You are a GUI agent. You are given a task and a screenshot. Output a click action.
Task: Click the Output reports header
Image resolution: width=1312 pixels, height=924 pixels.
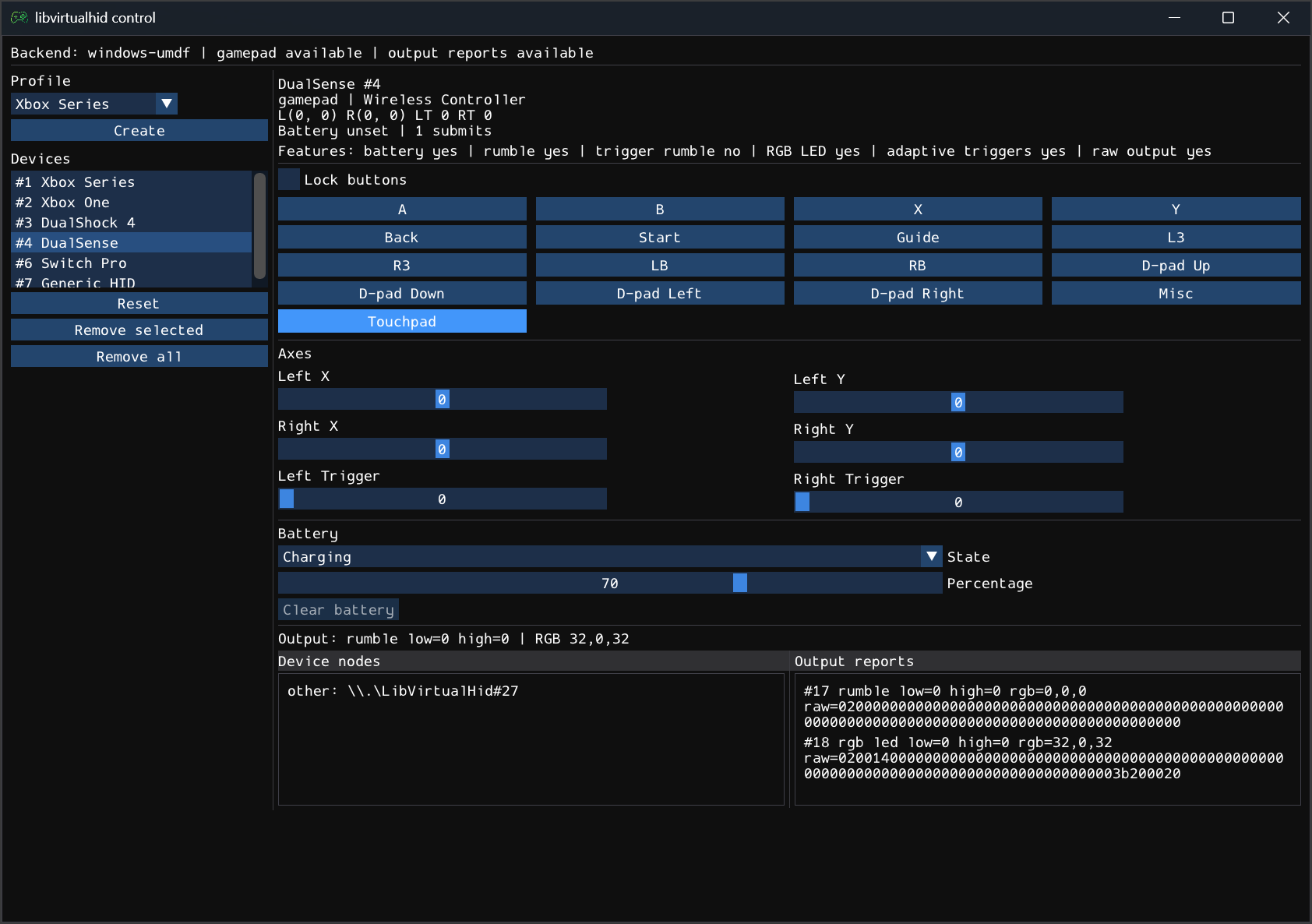tap(1046, 661)
